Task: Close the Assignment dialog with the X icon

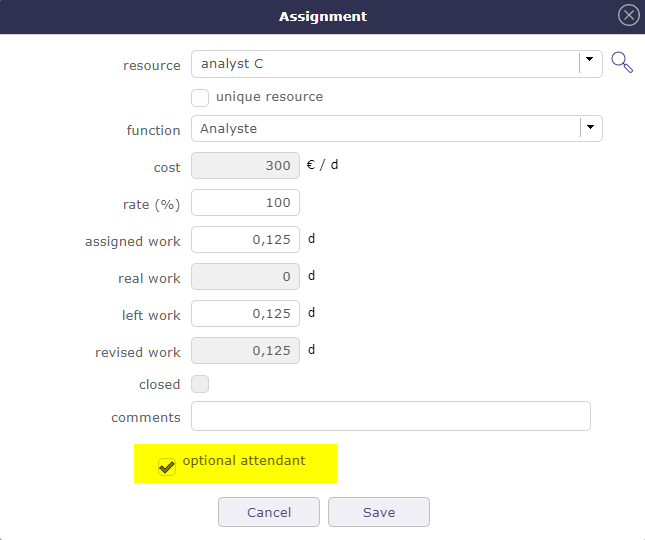Action: coord(628,15)
